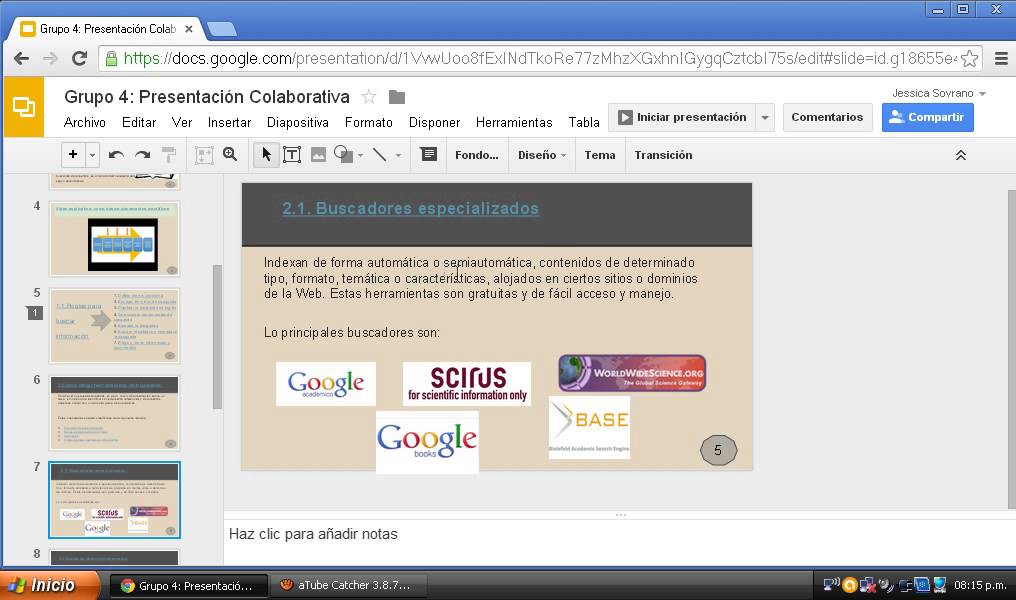Select slide 4 thumbnail
The height and width of the screenshot is (600, 1016).
pyautogui.click(x=115, y=239)
